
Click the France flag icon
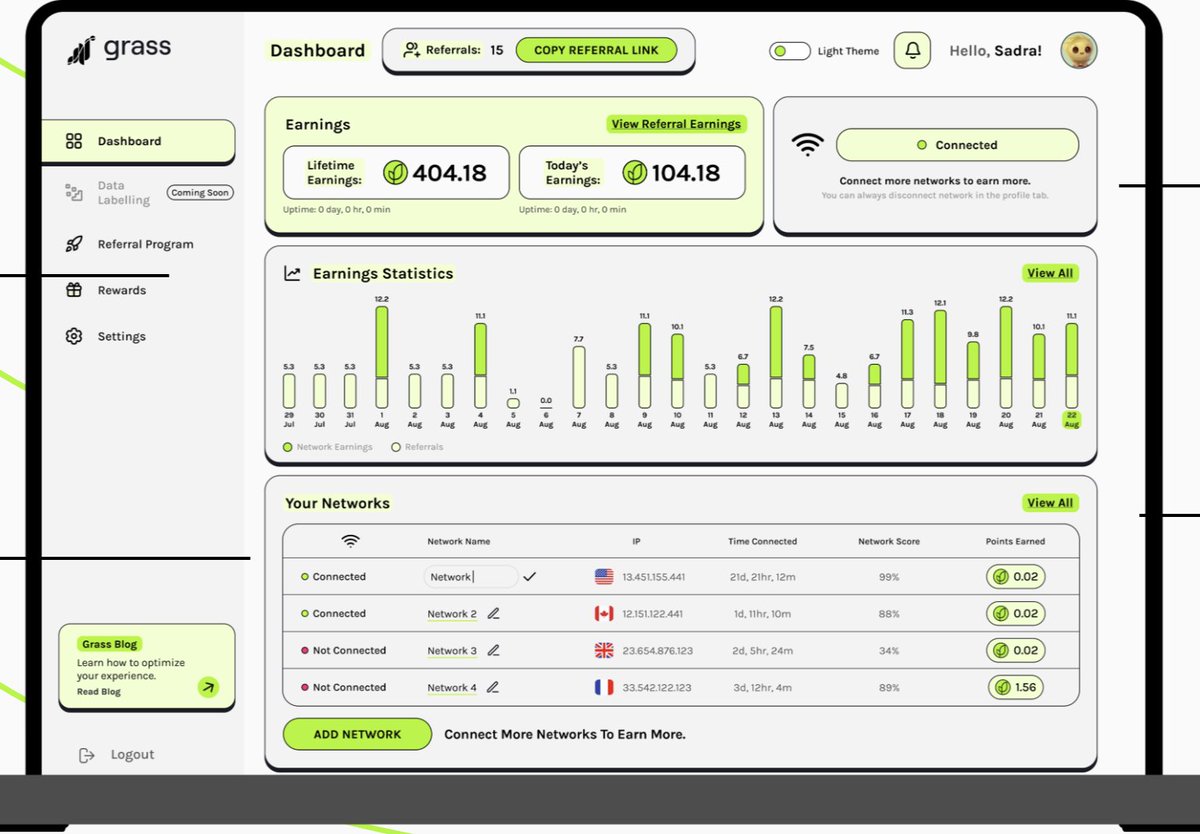[604, 688]
